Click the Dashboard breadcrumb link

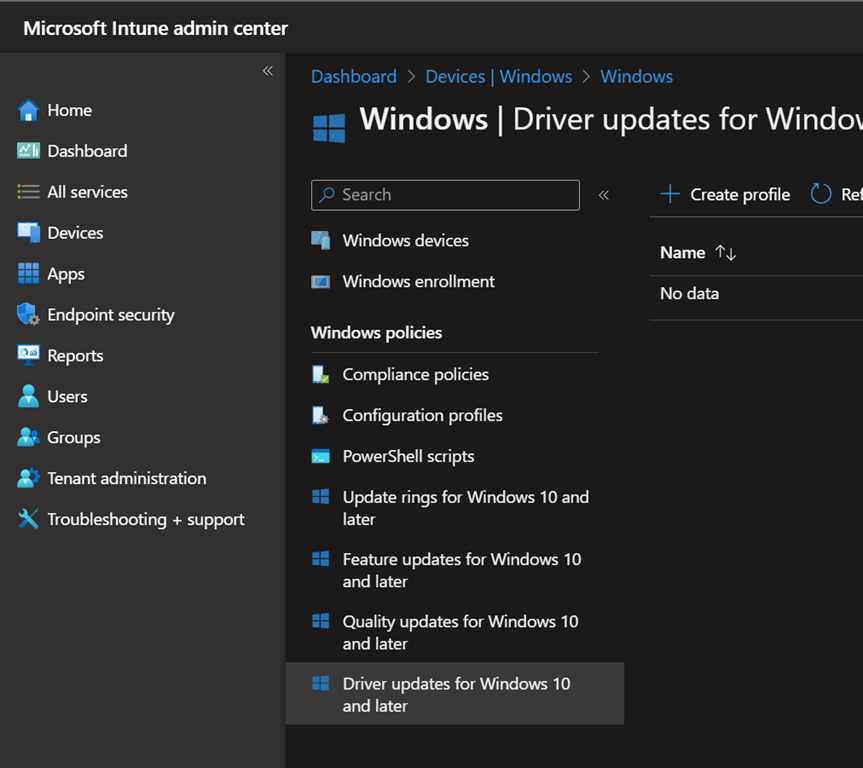353,77
